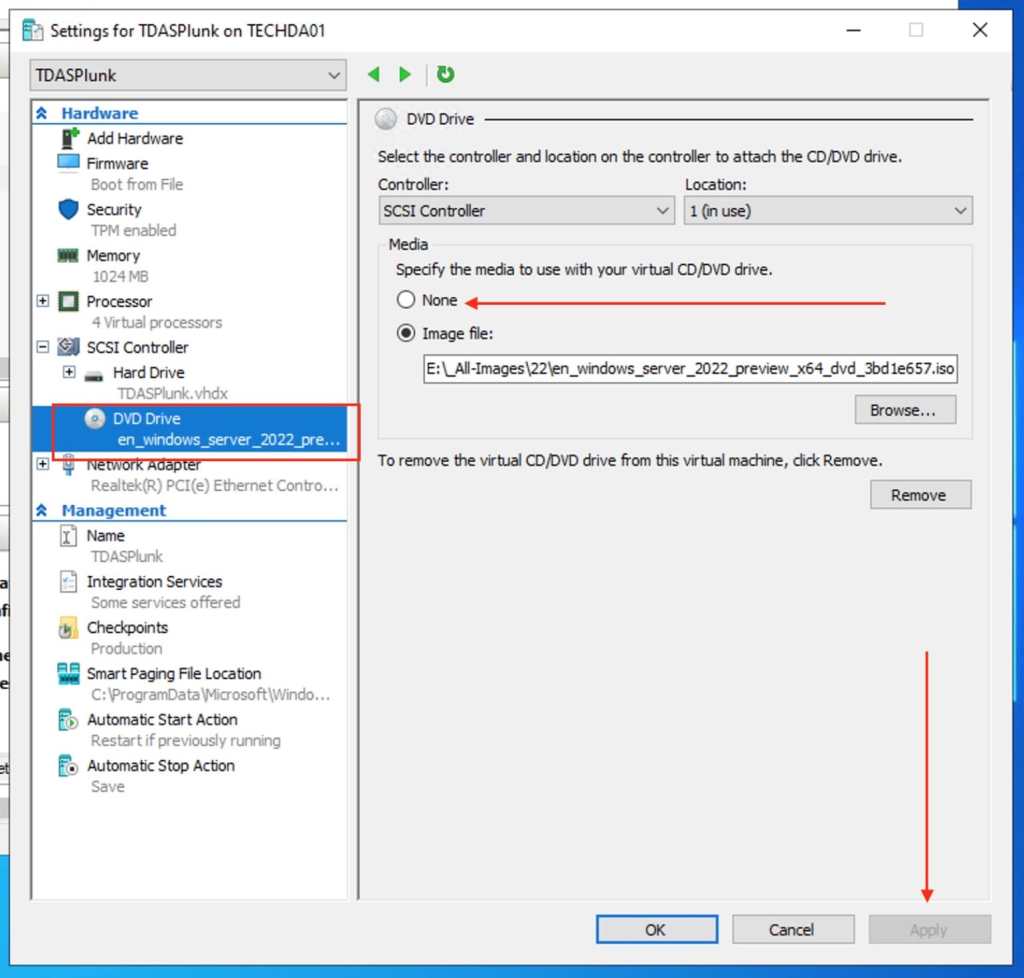Expand the Processor tree node
Screen dimensions: 1024x978
pos(43,302)
